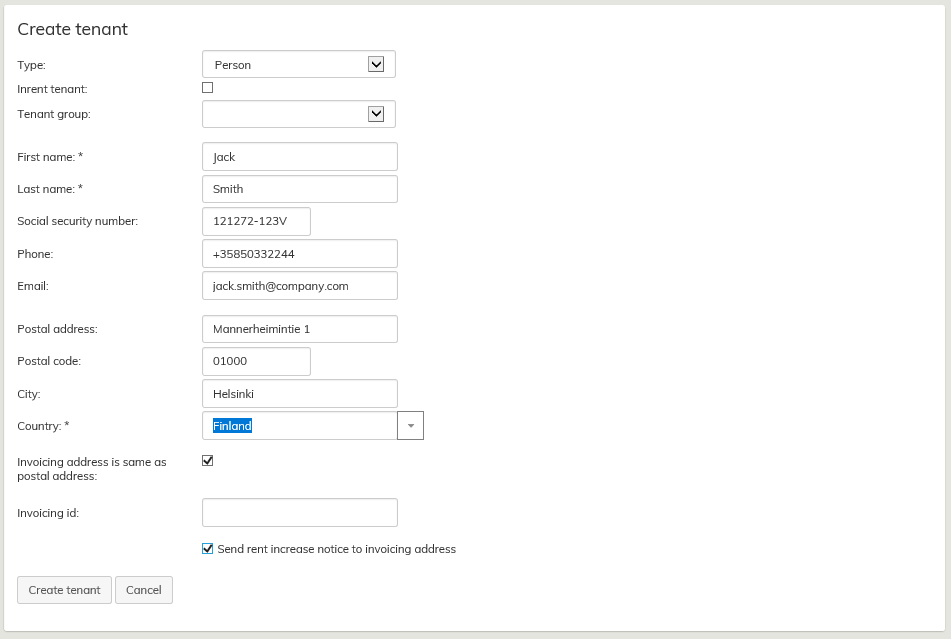Select the Postal address field Mannerheimintie 1
The image size is (951, 639).
[300, 329]
